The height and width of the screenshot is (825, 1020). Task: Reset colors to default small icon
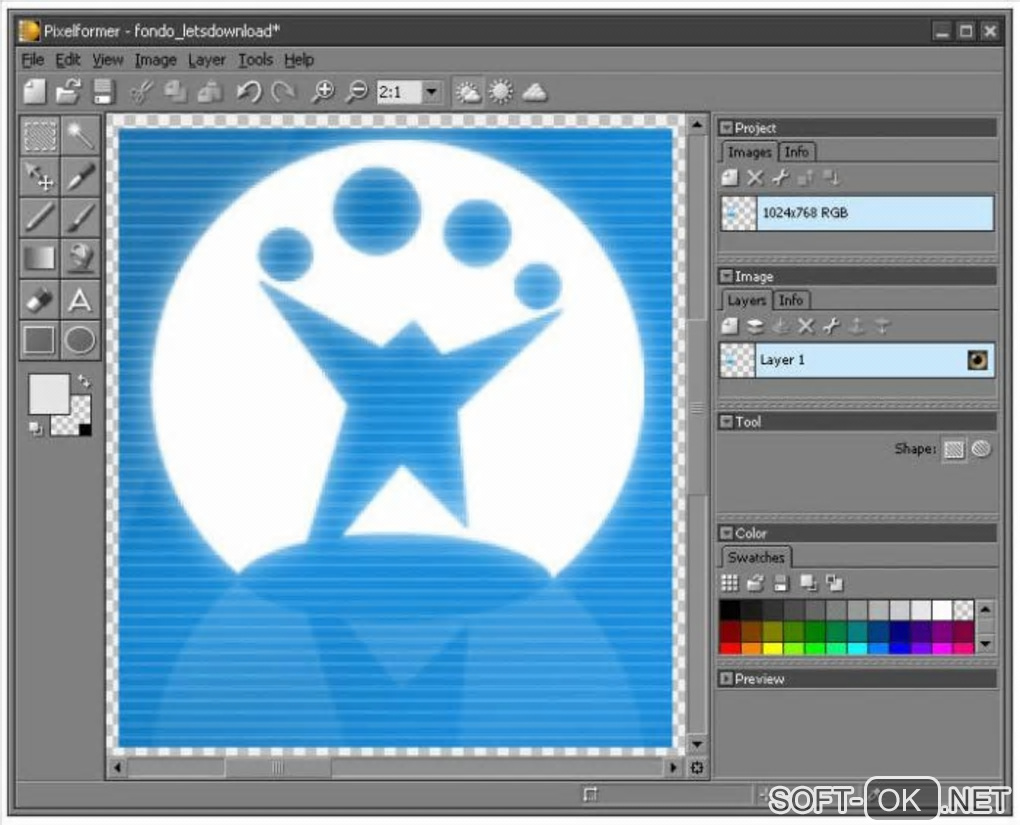35,428
